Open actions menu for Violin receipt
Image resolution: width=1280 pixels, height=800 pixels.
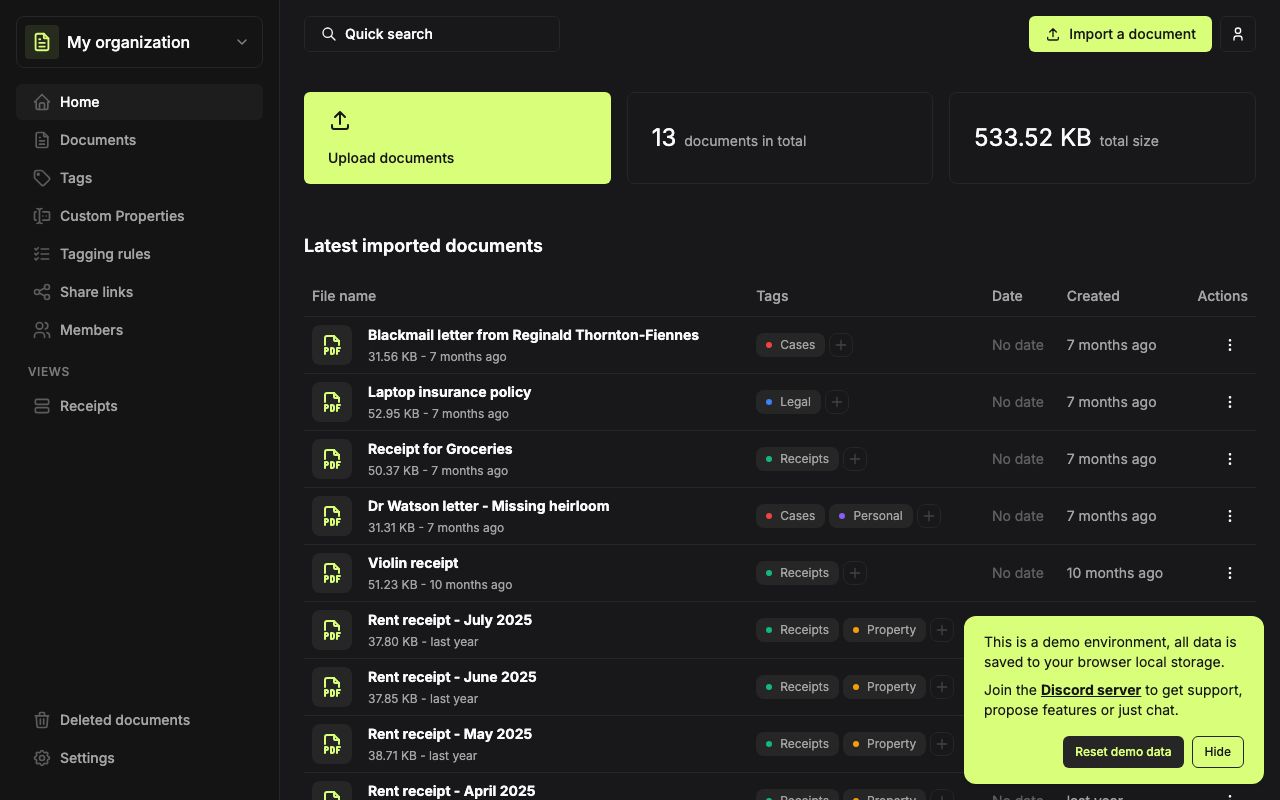tap(1230, 573)
